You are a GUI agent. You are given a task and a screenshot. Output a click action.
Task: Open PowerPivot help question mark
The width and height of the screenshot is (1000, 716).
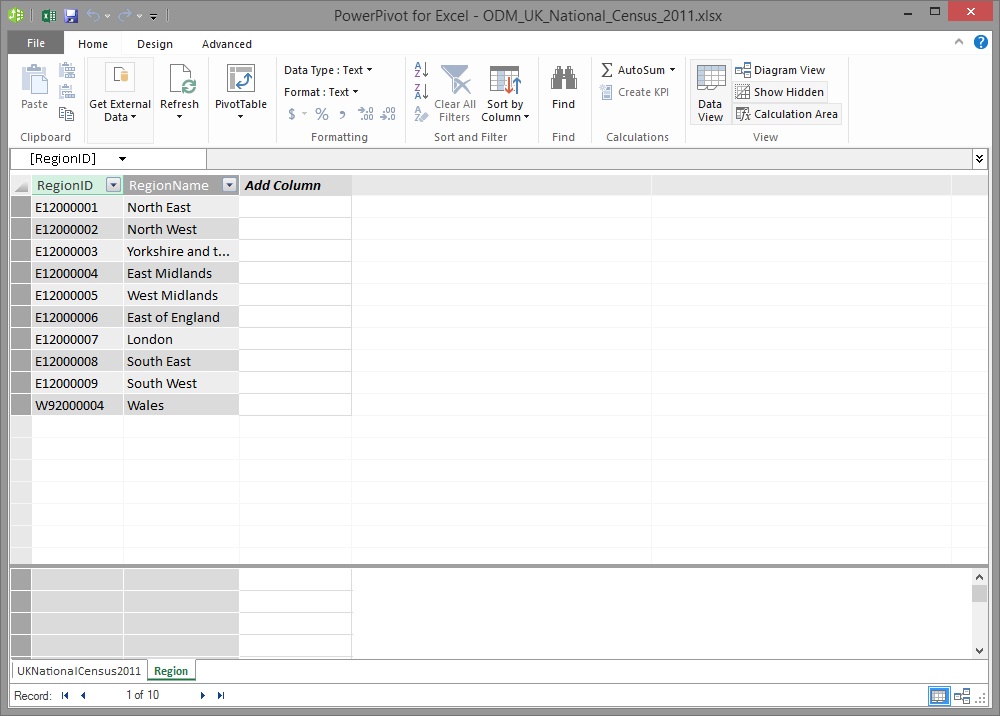pyautogui.click(x=981, y=42)
